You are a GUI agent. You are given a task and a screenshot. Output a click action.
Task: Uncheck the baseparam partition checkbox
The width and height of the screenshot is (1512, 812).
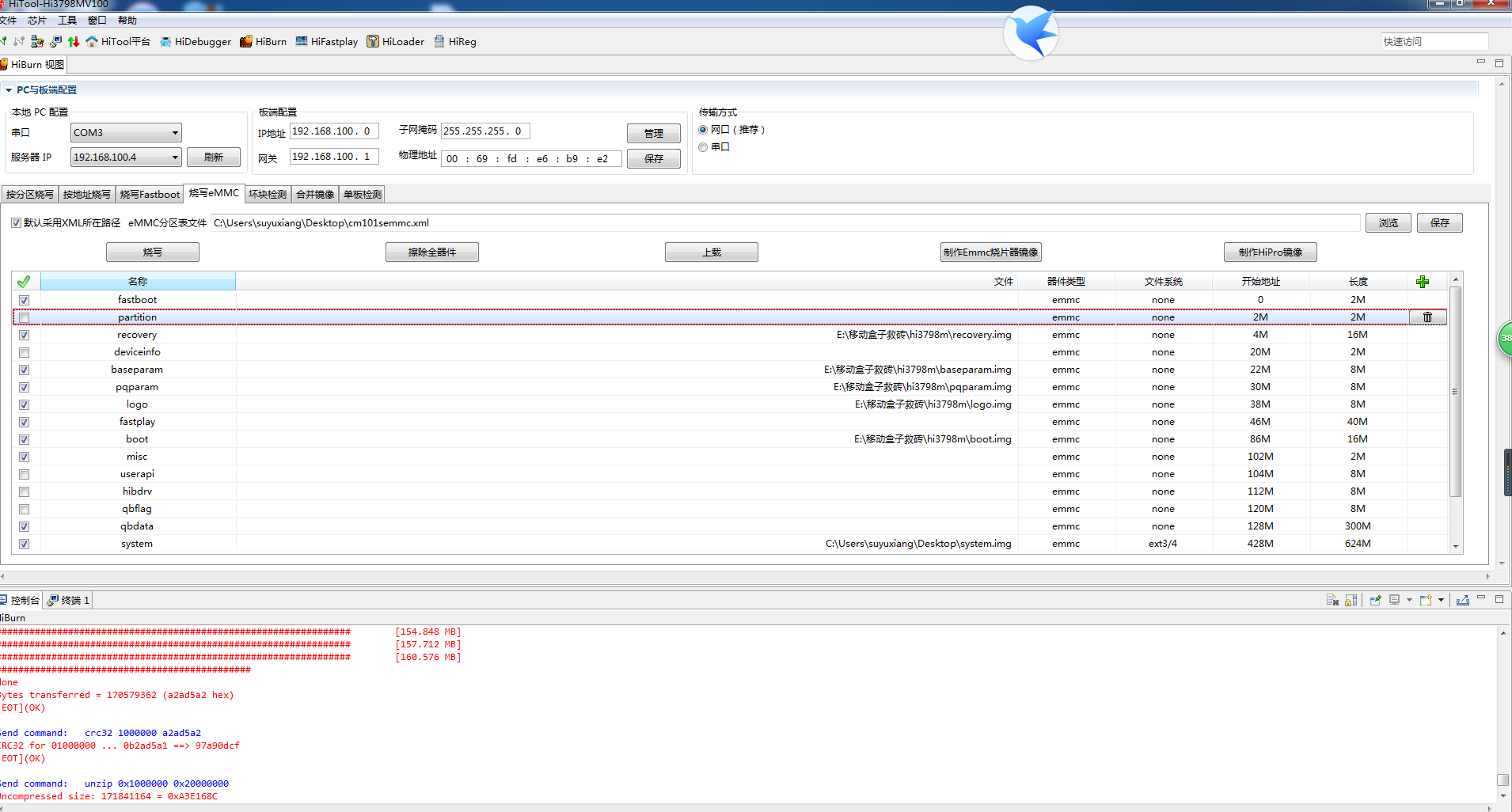click(24, 370)
